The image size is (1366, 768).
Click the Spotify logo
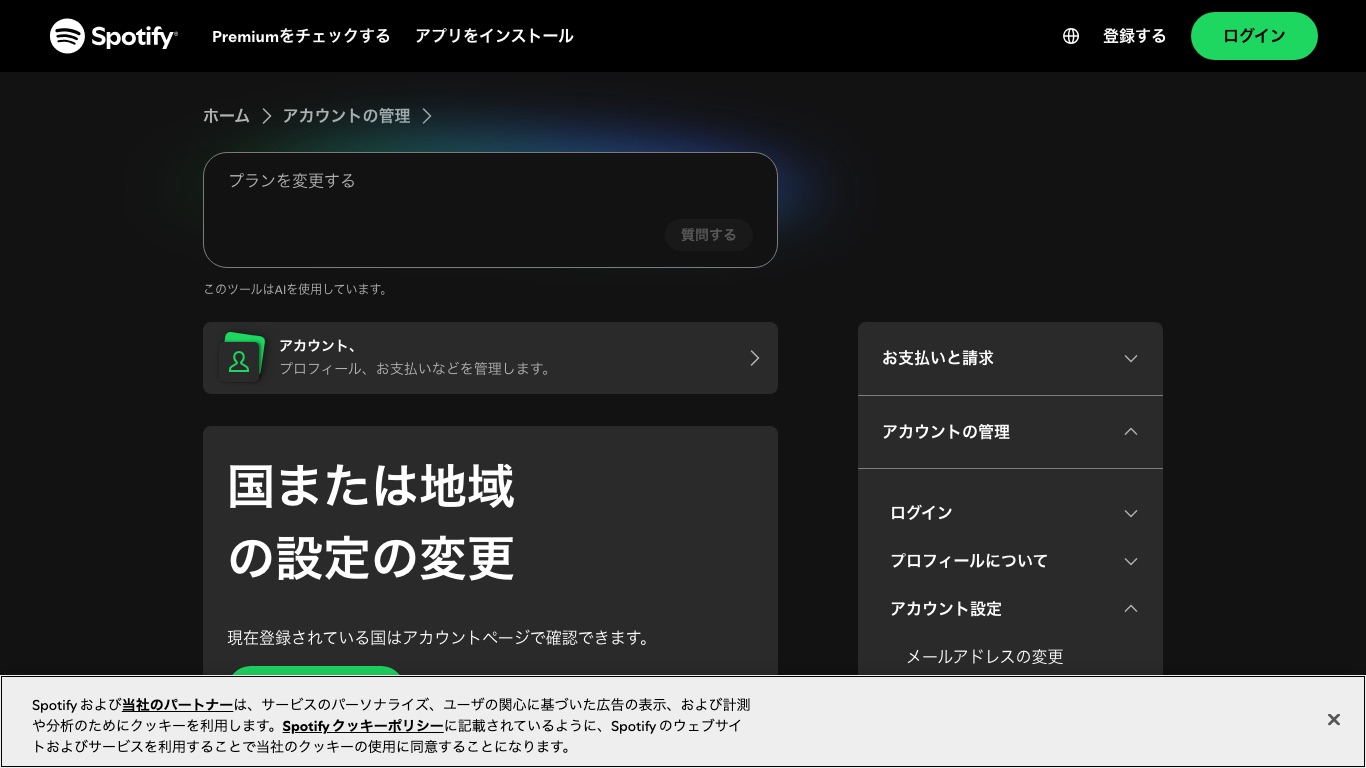114,36
